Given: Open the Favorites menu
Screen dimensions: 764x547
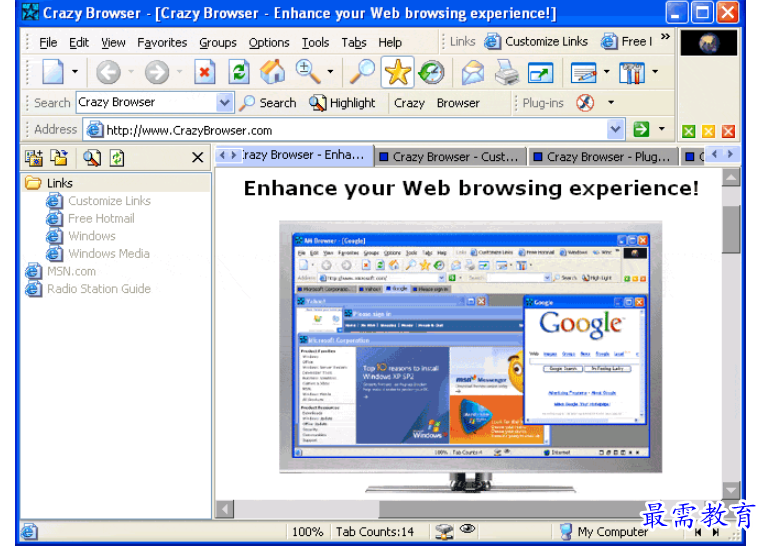Looking at the screenshot, I should point(162,43).
